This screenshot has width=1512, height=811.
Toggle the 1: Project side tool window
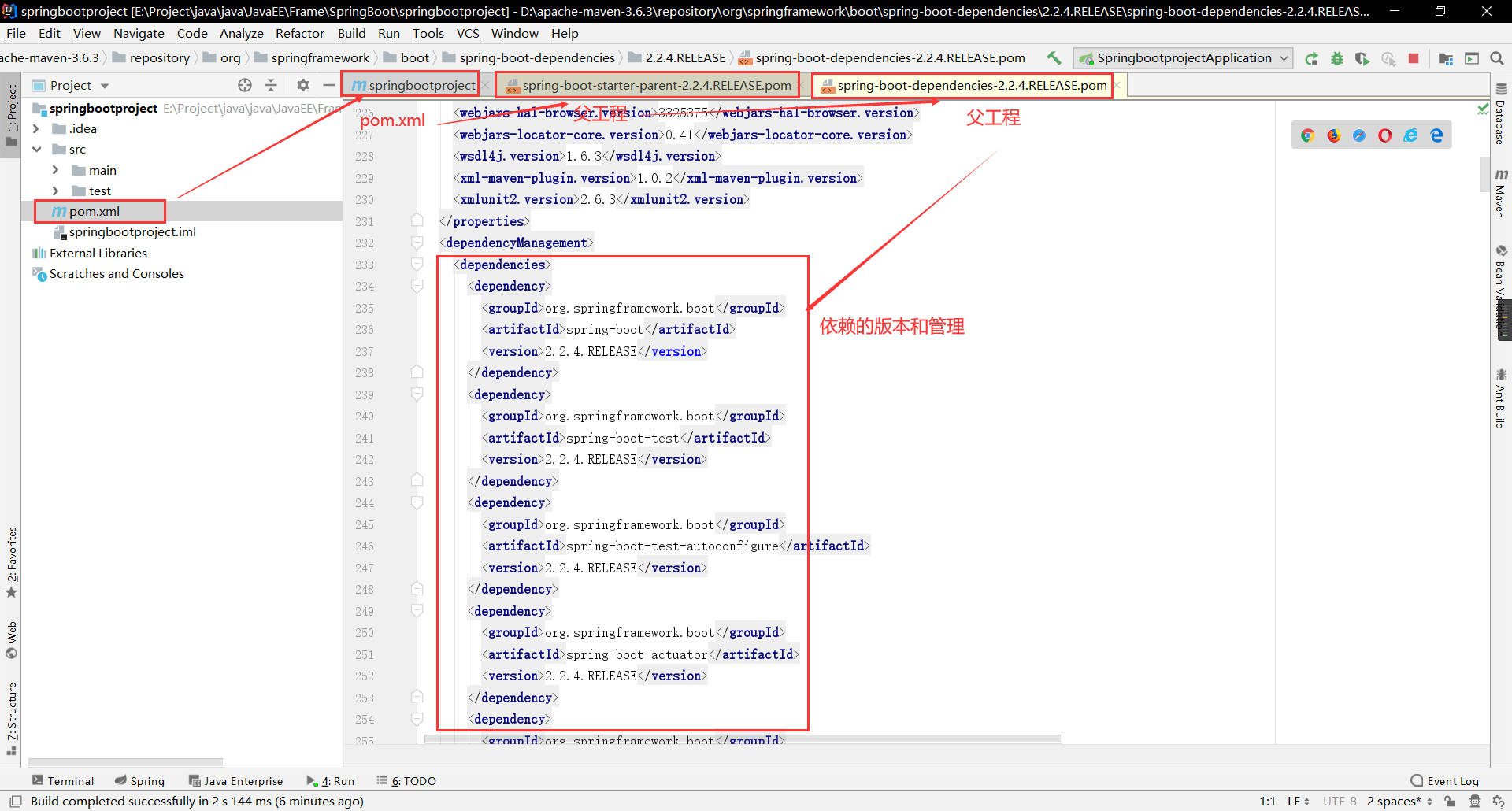pos(11,115)
